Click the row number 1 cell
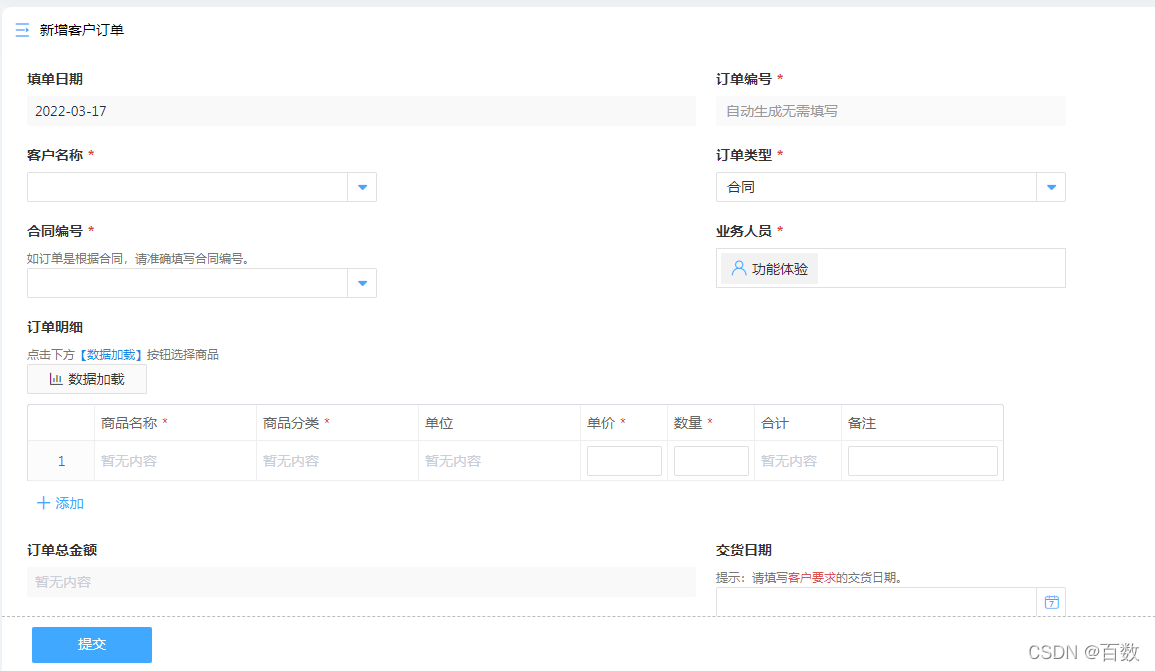Screen dimensions: 1155x671 click(x=61, y=461)
